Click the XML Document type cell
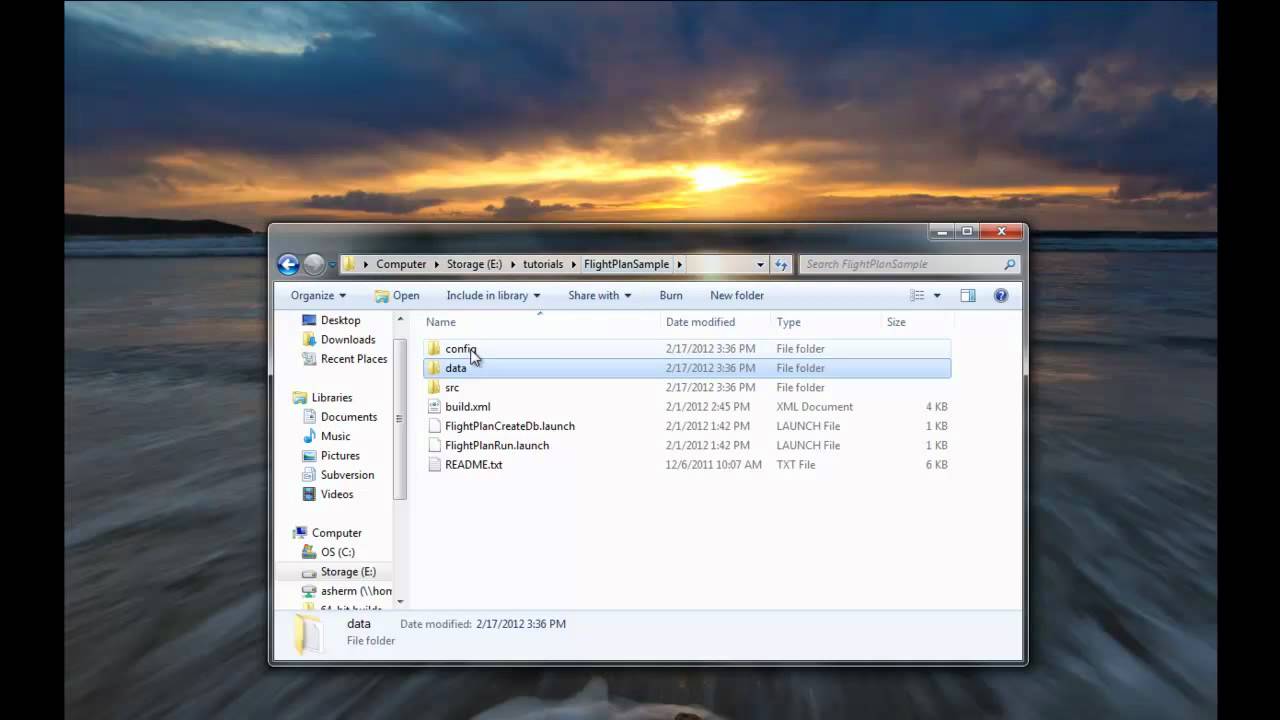 click(x=814, y=407)
